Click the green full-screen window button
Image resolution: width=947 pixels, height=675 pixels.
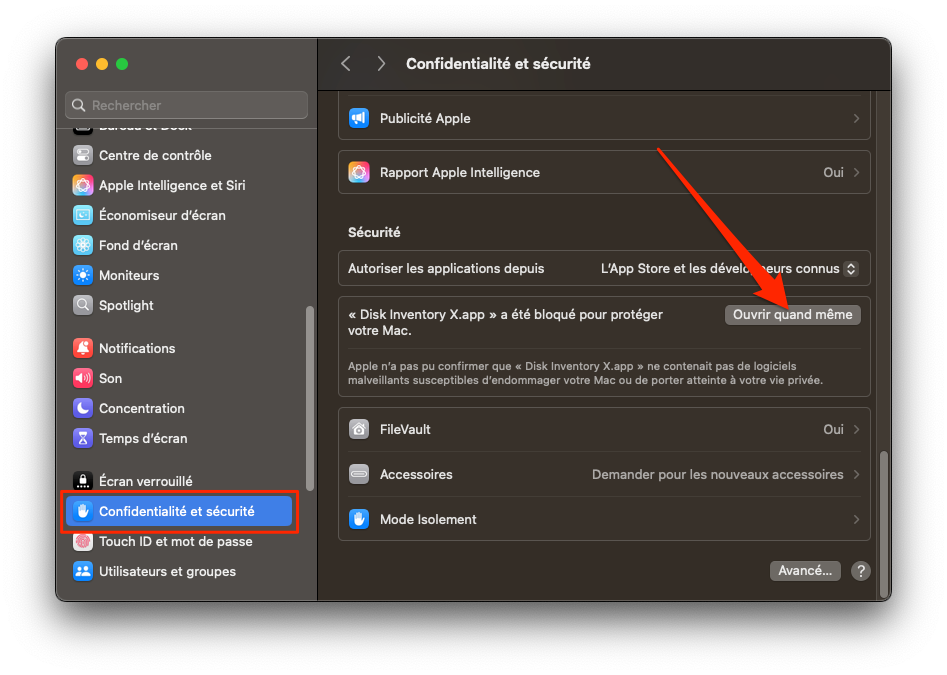coord(122,64)
